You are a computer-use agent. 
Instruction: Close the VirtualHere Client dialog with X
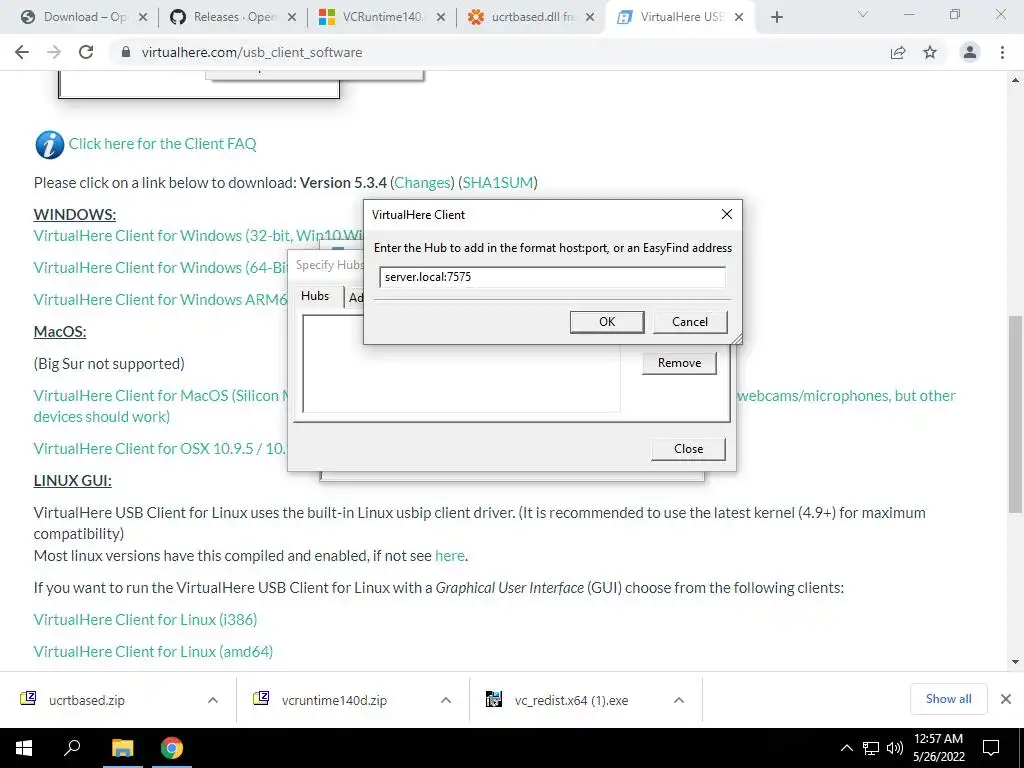(727, 214)
